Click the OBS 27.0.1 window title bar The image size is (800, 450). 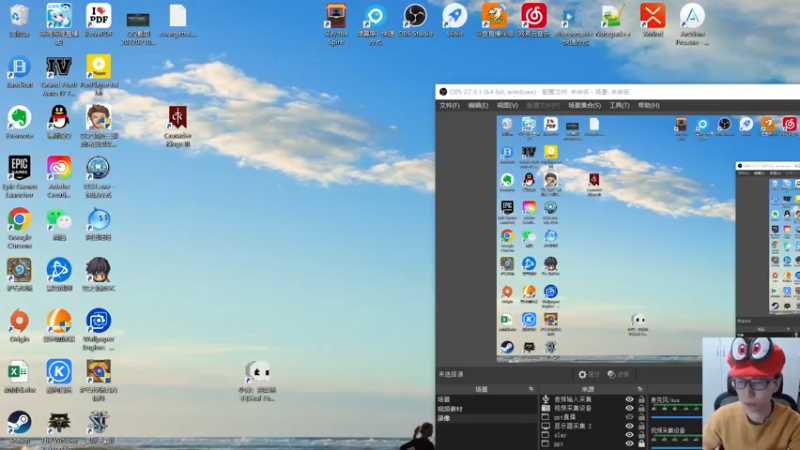pyautogui.click(x=617, y=92)
